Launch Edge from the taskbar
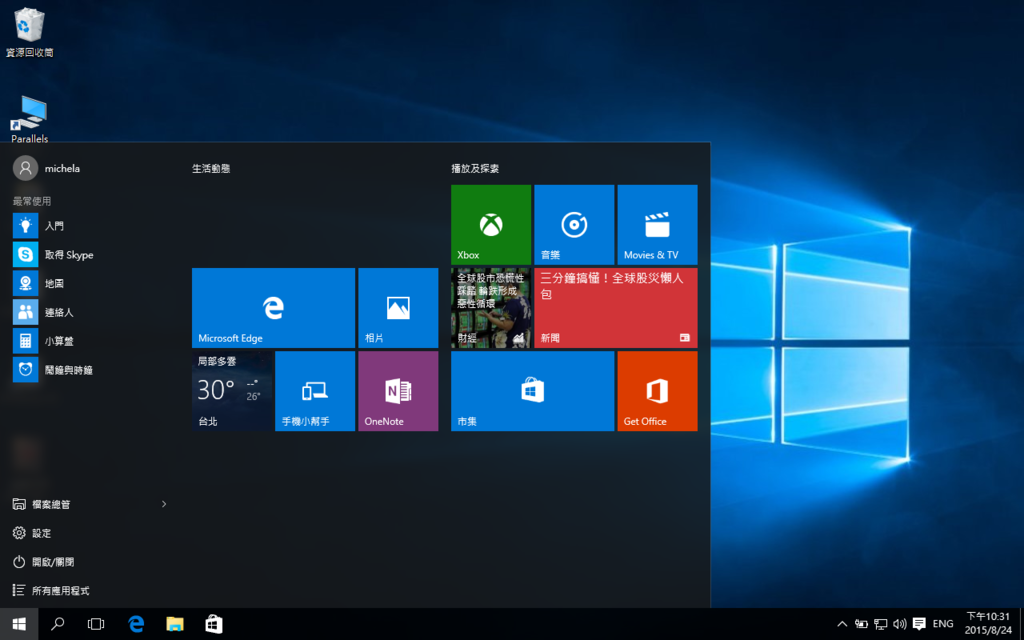The image size is (1024, 640). click(136, 624)
